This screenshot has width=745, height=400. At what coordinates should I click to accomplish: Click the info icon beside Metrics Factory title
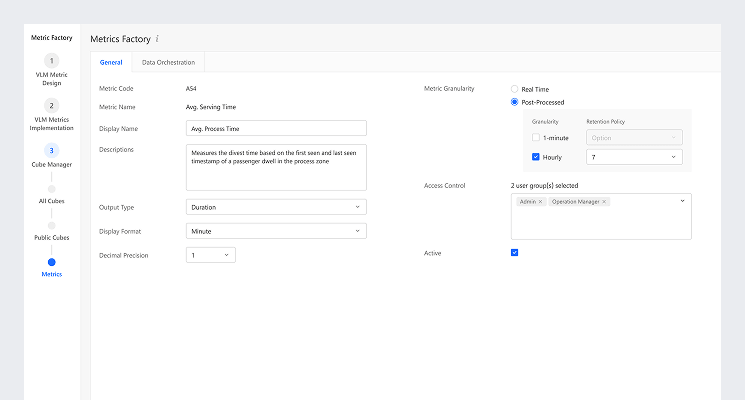(157, 39)
